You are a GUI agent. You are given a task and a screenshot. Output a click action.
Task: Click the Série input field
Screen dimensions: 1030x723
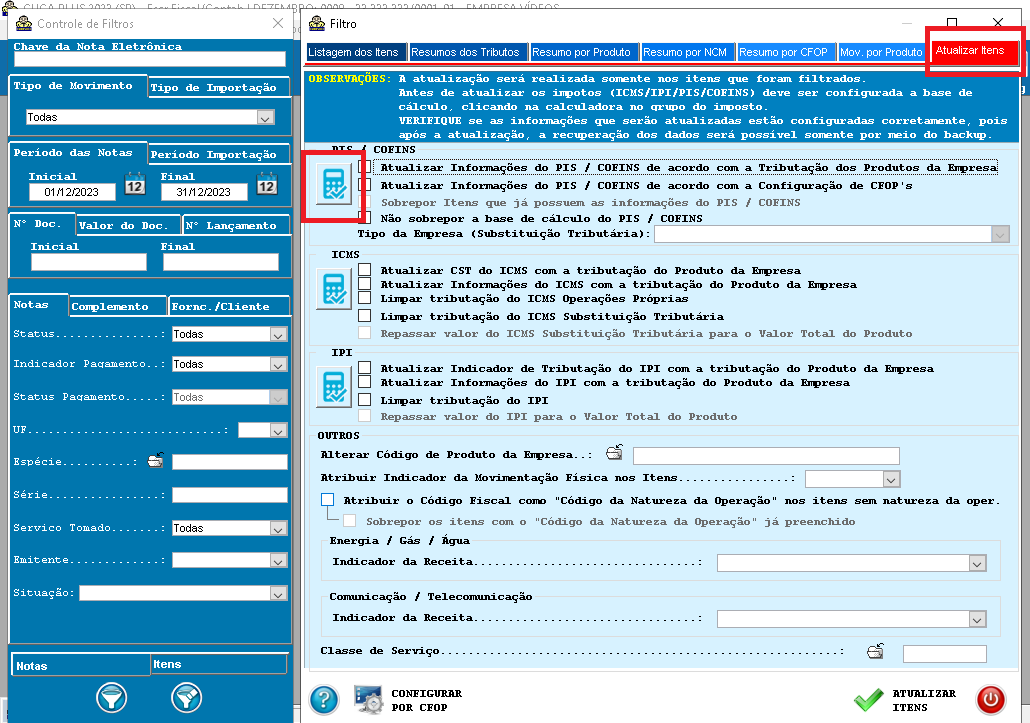tap(230, 494)
